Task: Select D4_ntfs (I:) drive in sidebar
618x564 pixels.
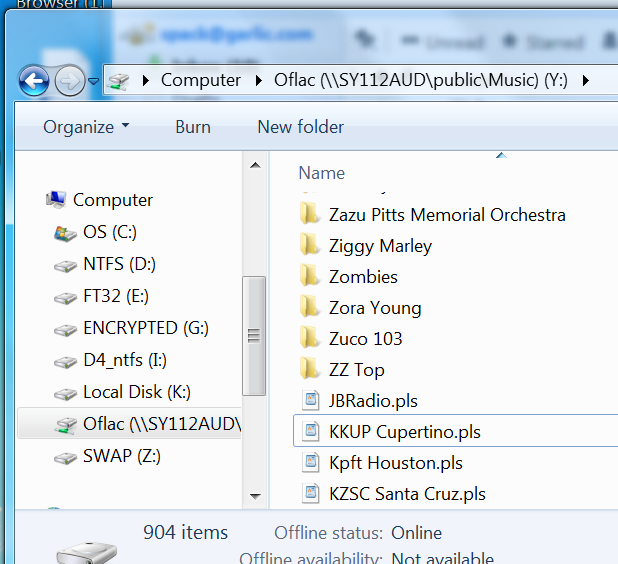Action: coord(125,360)
